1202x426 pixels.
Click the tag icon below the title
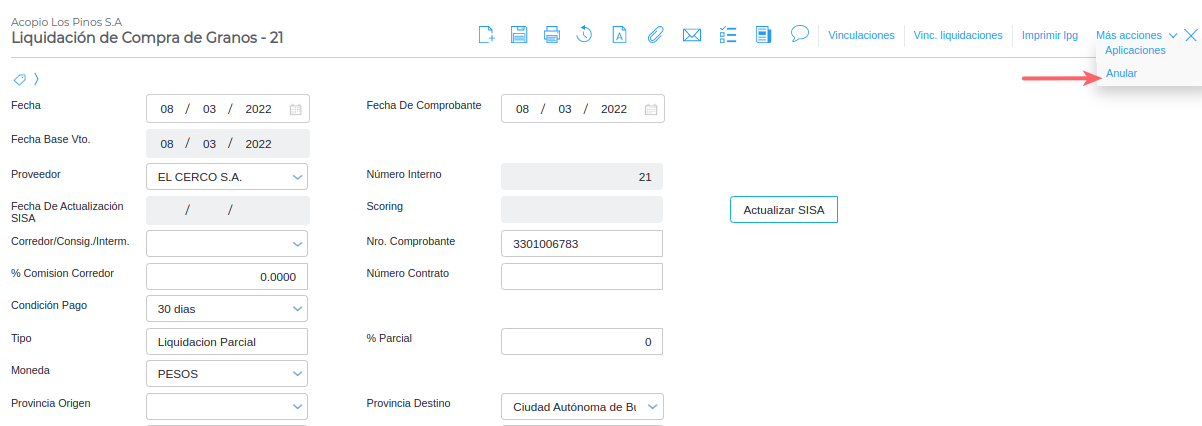pos(19,79)
